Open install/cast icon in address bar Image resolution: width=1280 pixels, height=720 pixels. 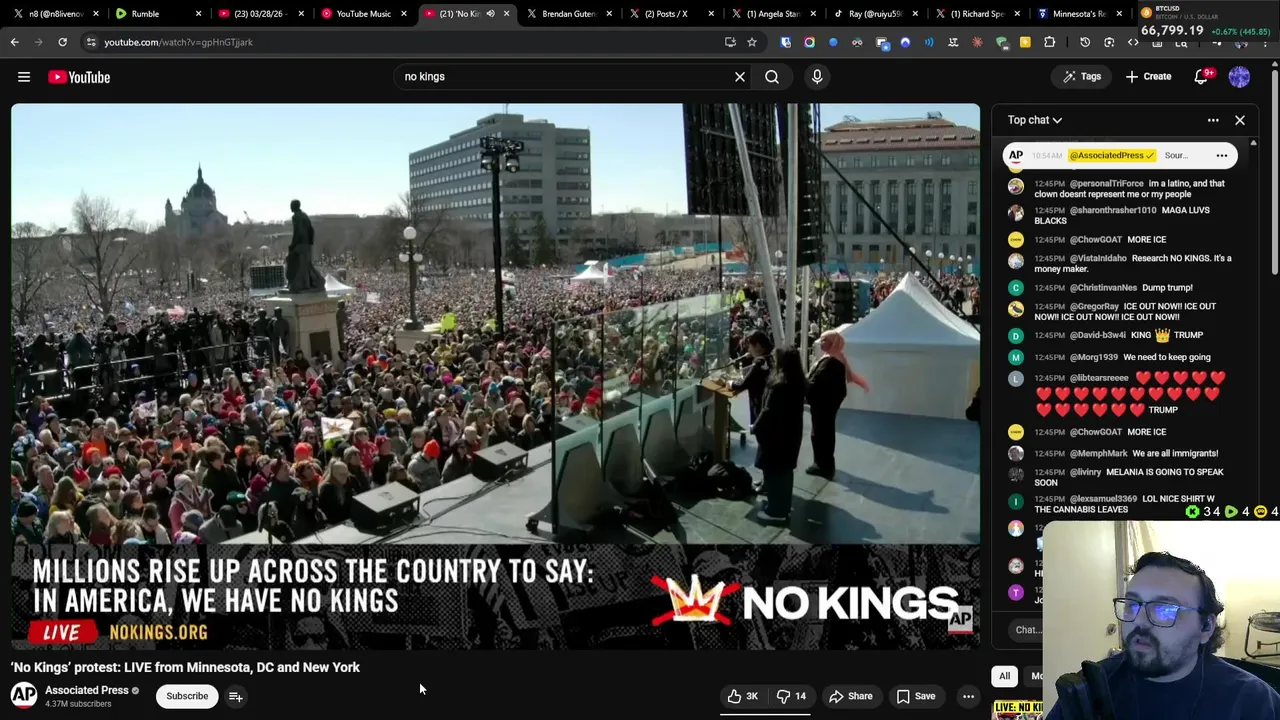(730, 42)
